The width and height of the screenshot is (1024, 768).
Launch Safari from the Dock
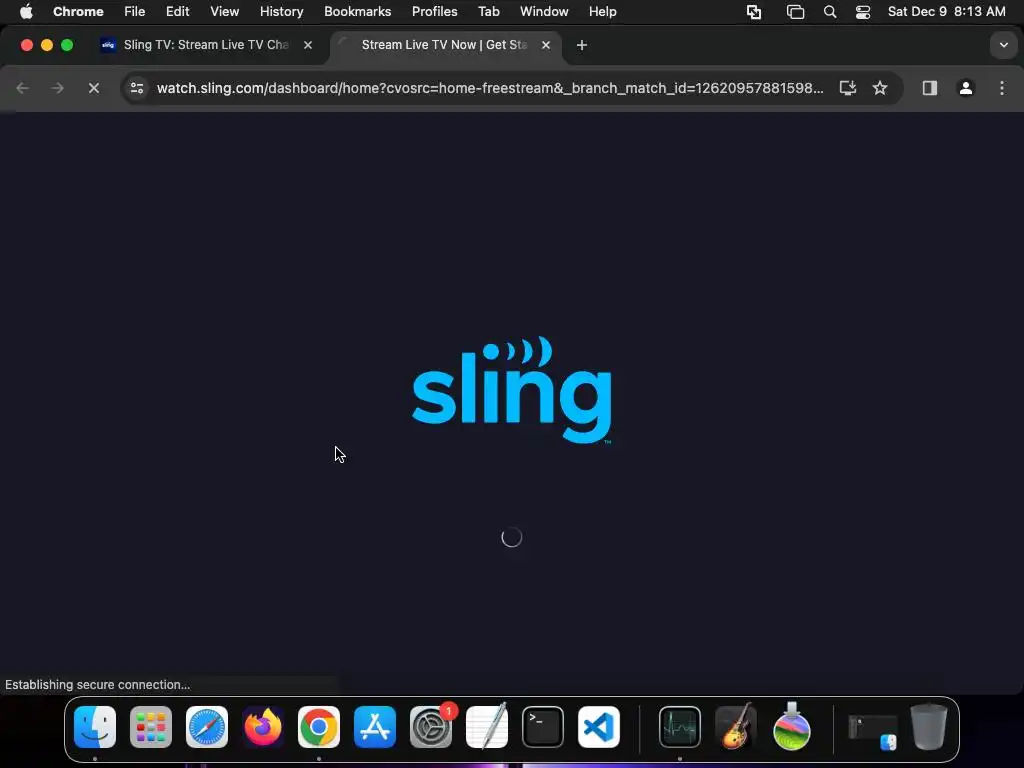tap(207, 727)
